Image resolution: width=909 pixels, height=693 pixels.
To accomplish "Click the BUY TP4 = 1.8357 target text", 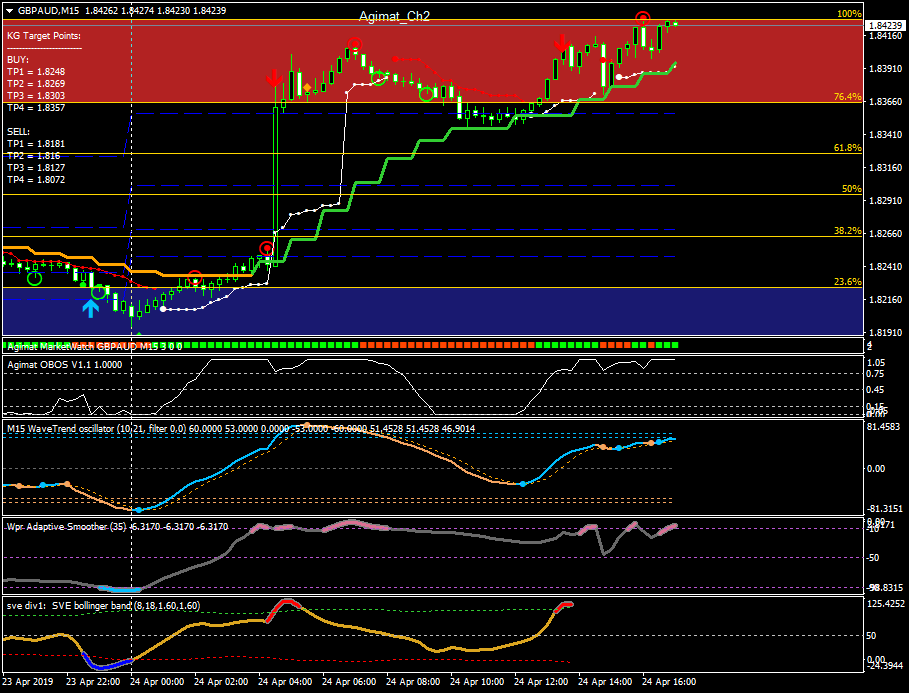I will tap(36, 108).
